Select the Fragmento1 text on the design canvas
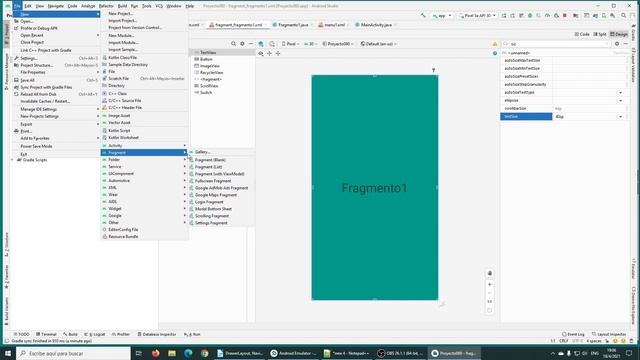 click(374, 188)
